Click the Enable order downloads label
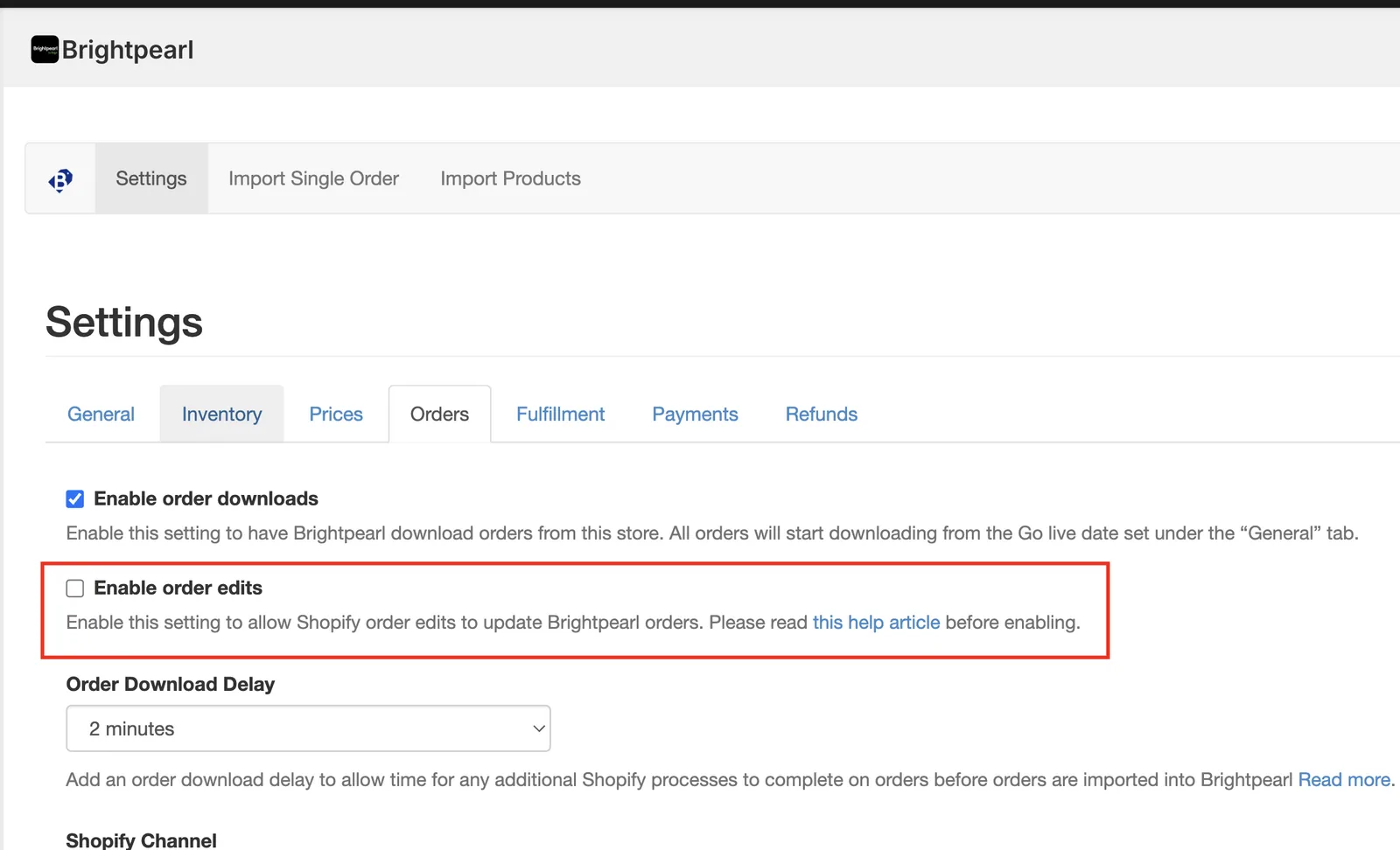 [x=206, y=498]
